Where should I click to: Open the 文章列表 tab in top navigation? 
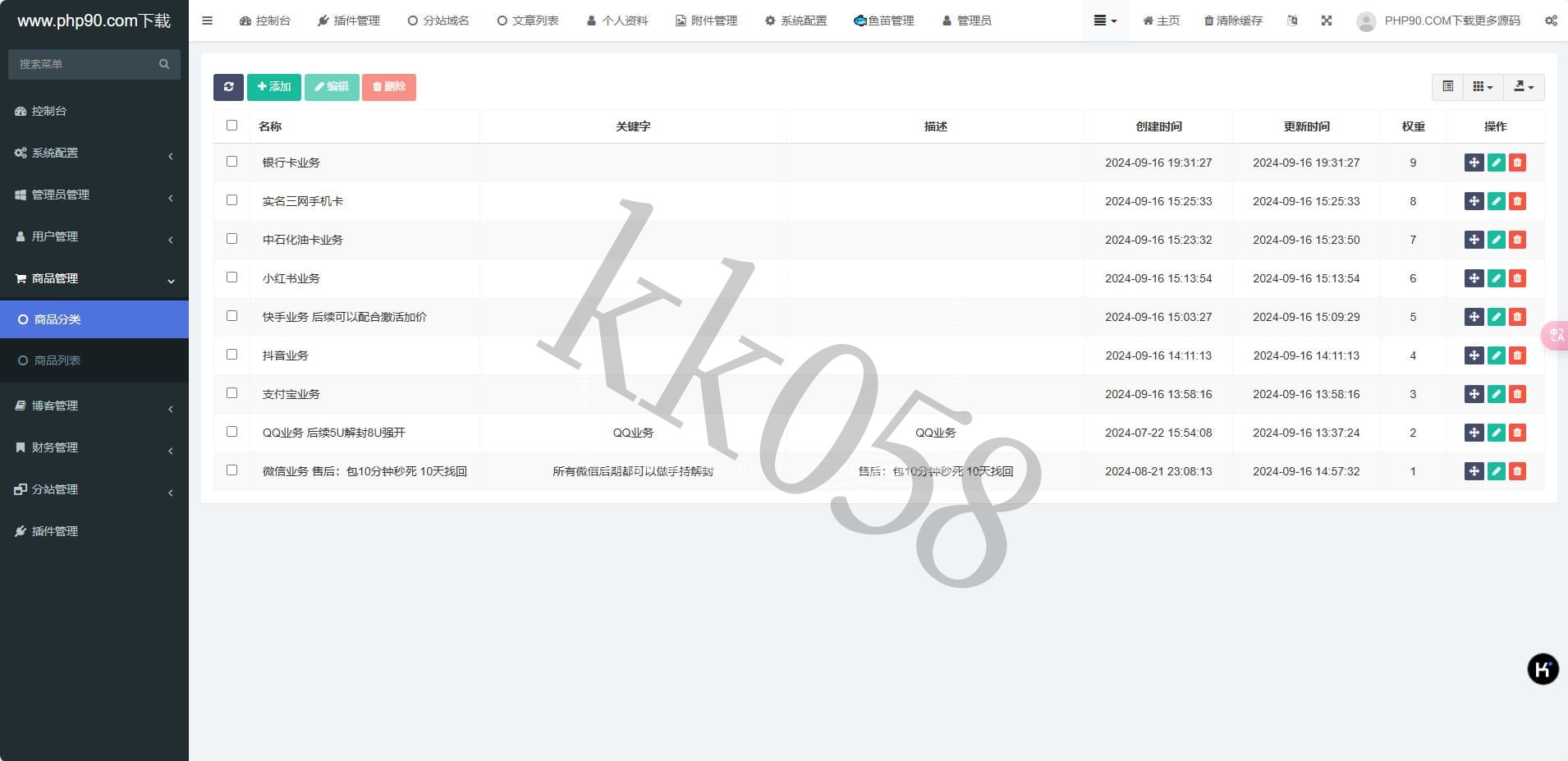click(528, 21)
